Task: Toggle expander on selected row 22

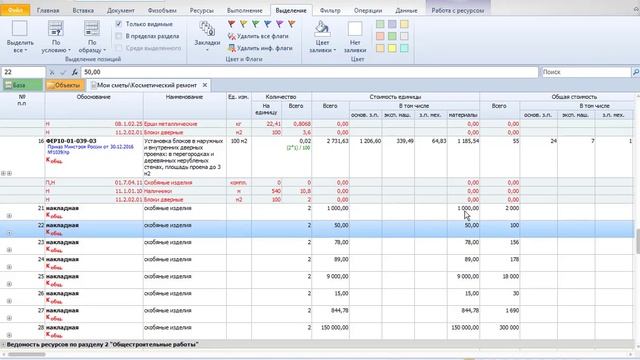Action: 9,233
